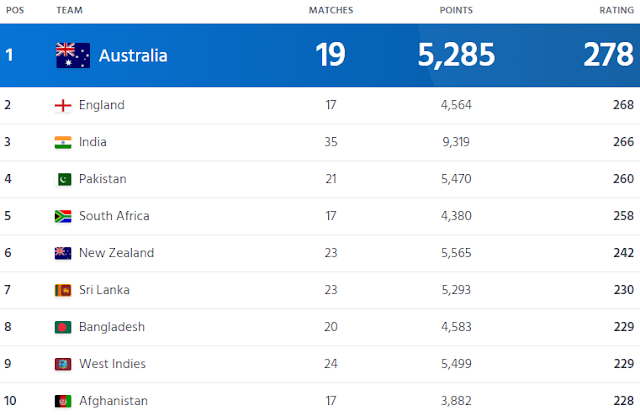The height and width of the screenshot is (416, 640).
Task: Click the Sri Lanka flag icon
Action: pos(63,290)
